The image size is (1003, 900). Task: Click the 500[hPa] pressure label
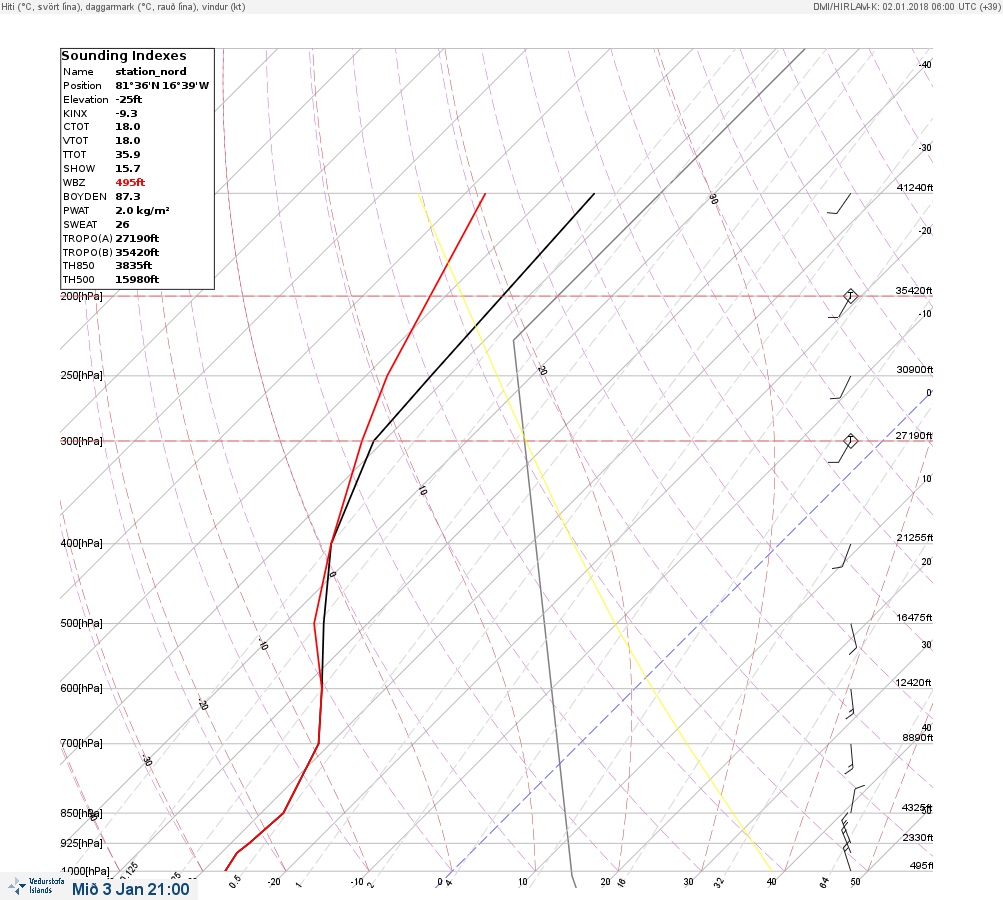pyautogui.click(x=81, y=623)
